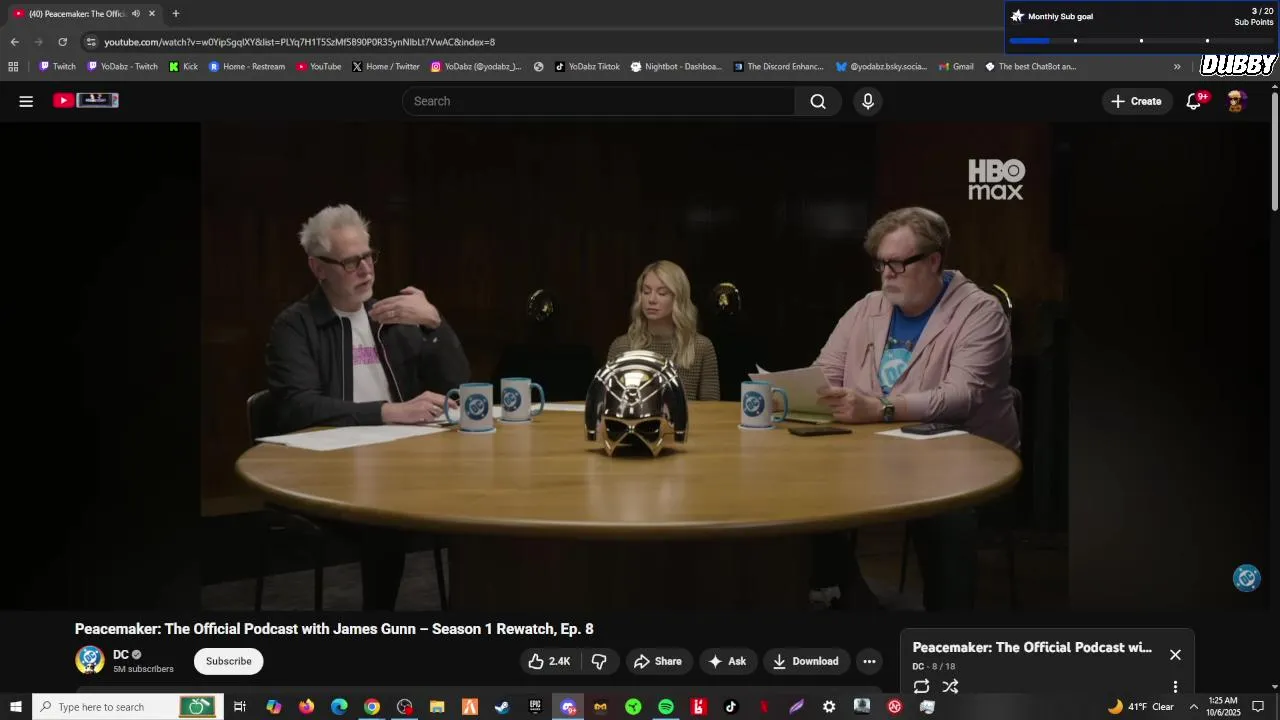Open the YouTube bookmark
The image size is (1280, 720).
[319, 67]
